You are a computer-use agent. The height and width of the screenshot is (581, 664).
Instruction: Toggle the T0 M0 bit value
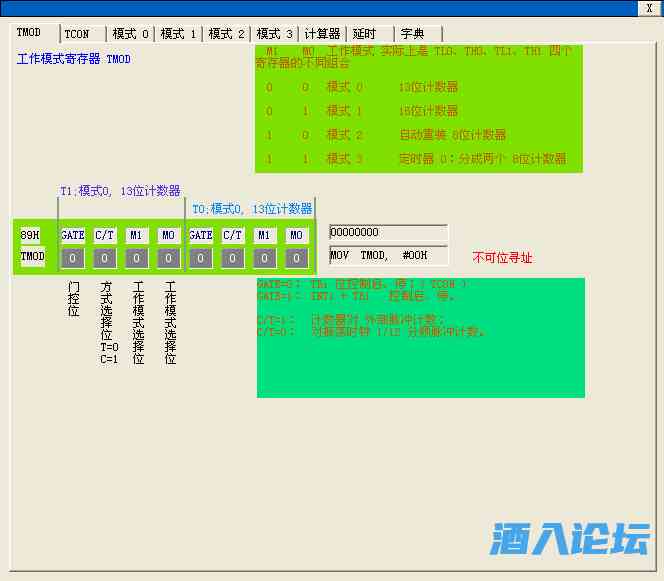(x=296, y=258)
